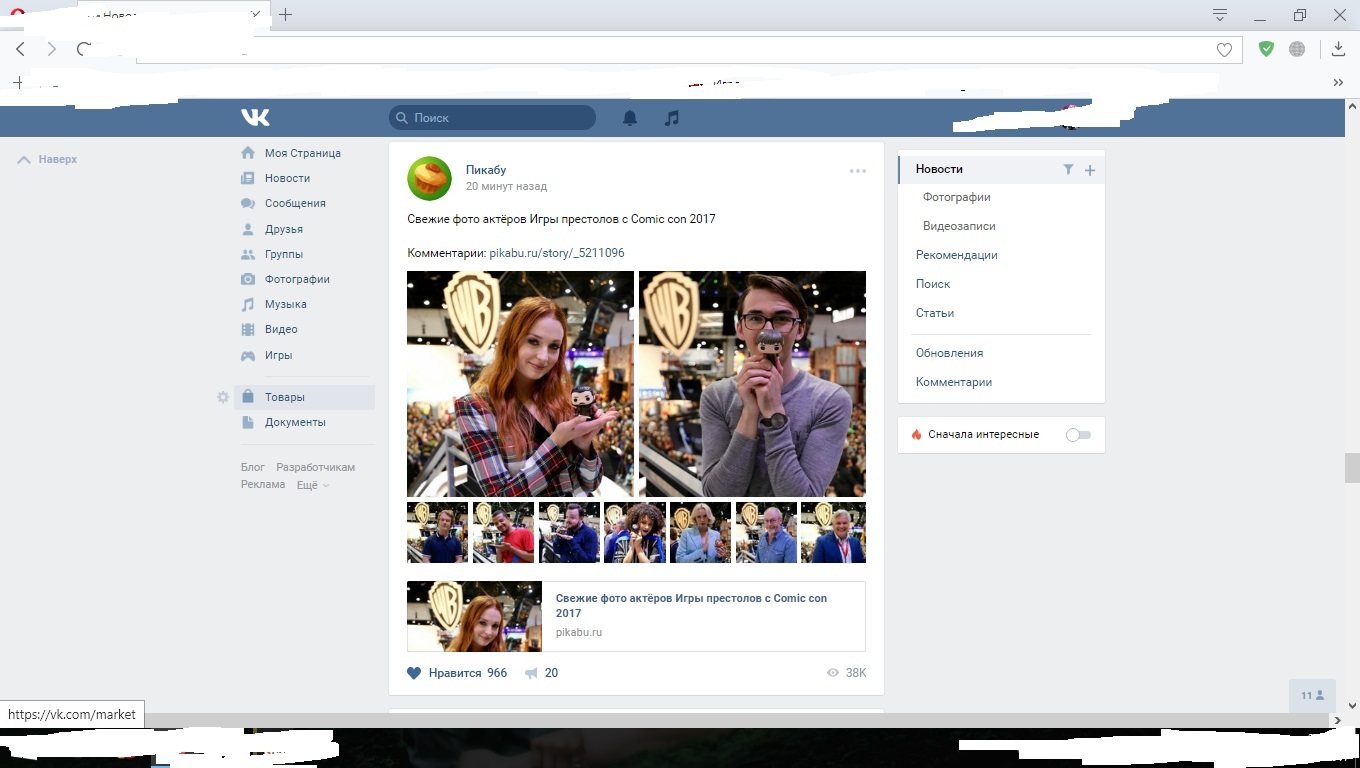Add news tab with plus icon
This screenshot has height=768, width=1360.
[x=1090, y=170]
